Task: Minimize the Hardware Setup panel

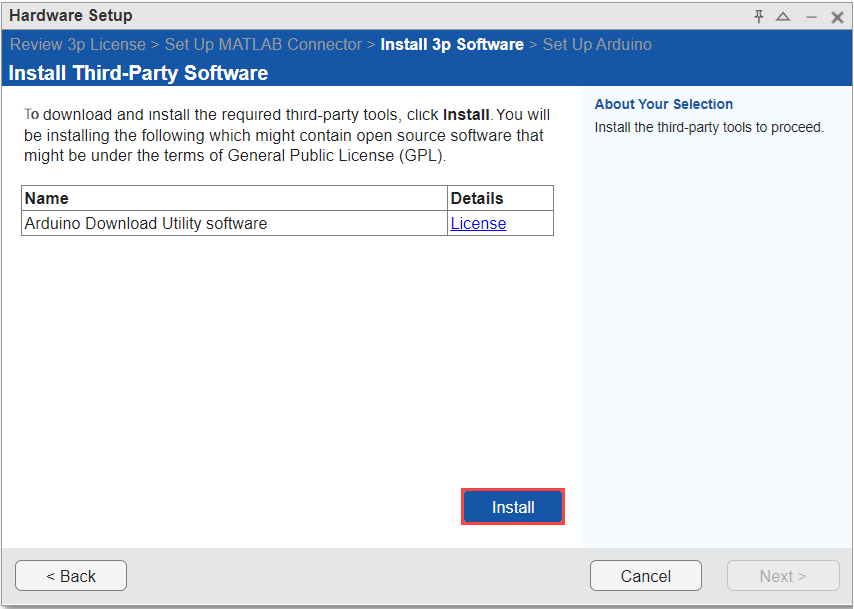Action: tap(811, 17)
